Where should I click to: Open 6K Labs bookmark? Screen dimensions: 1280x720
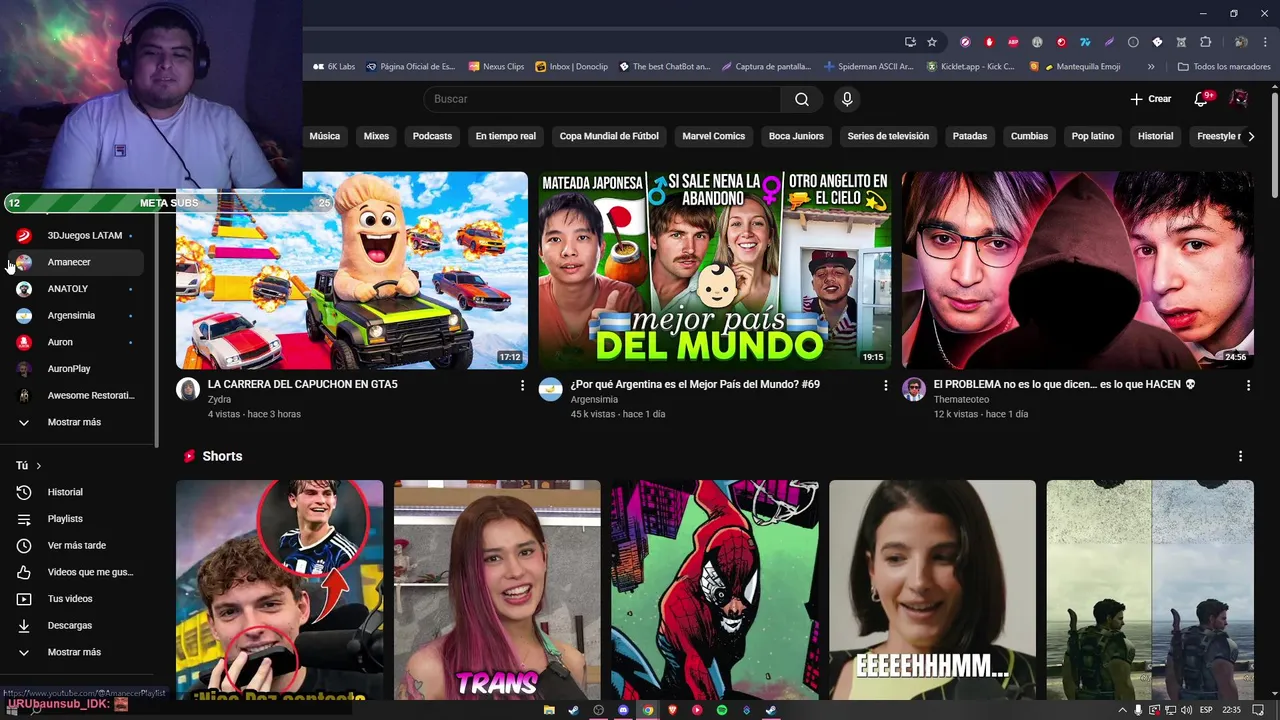tap(334, 67)
